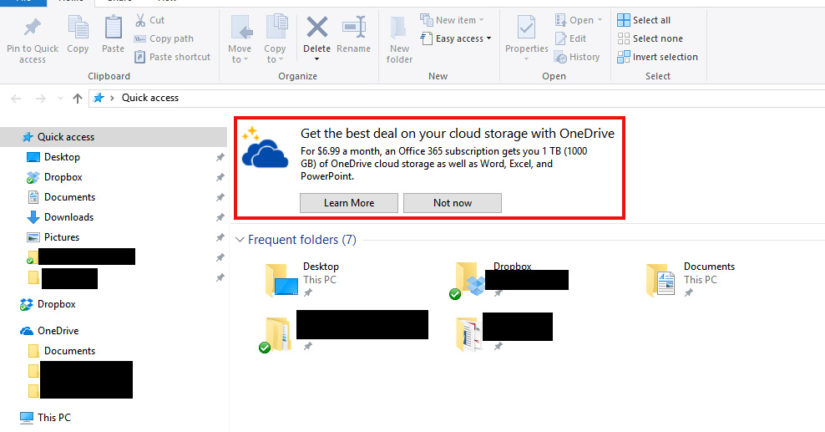Open the Dropbox folder in Frequent folders
The width and height of the screenshot is (825, 432).
493,279
